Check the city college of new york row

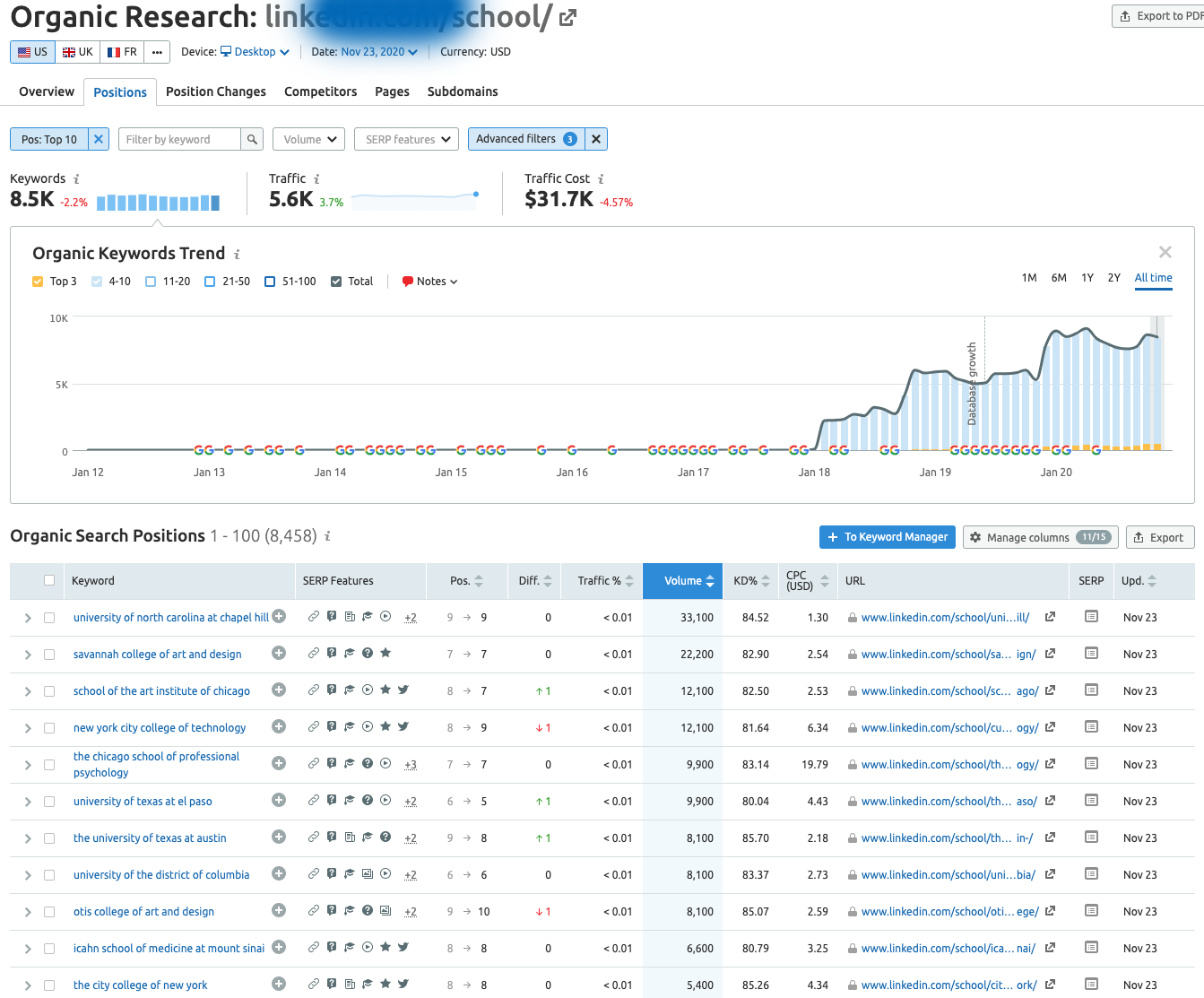pos(49,985)
